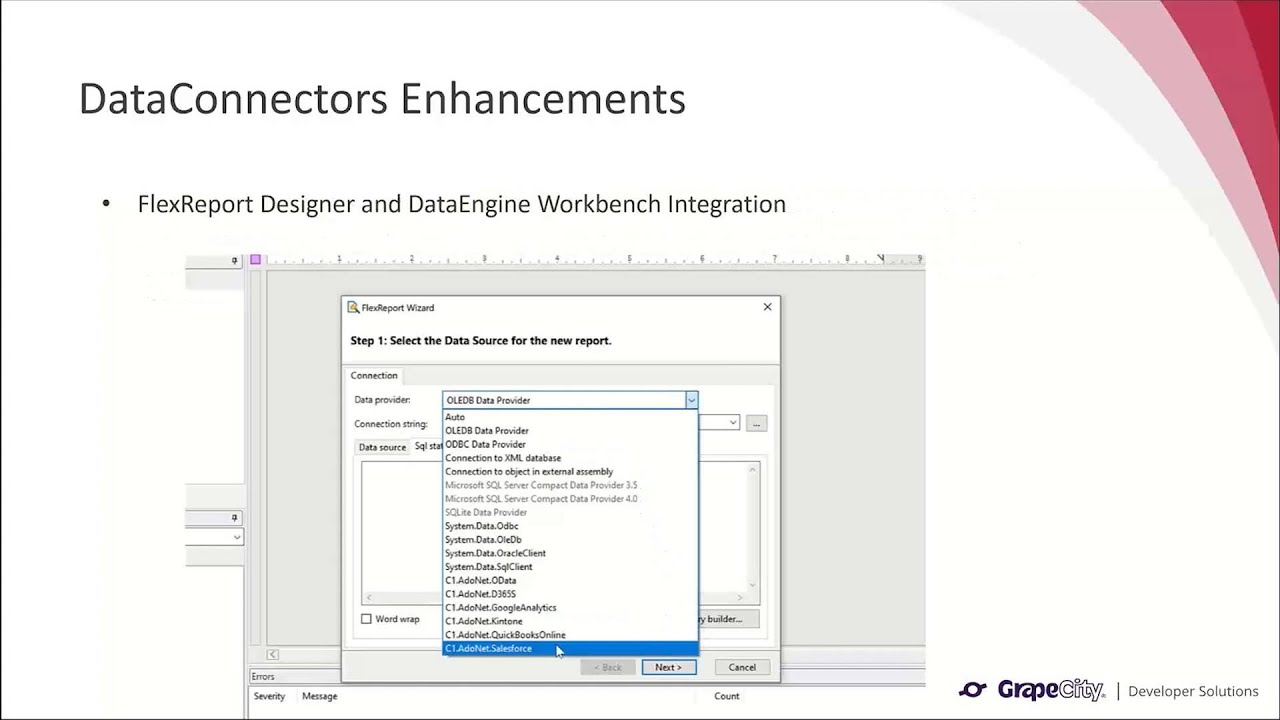This screenshot has height=720, width=1280.
Task: Open the Query builder button
Action: 728,619
